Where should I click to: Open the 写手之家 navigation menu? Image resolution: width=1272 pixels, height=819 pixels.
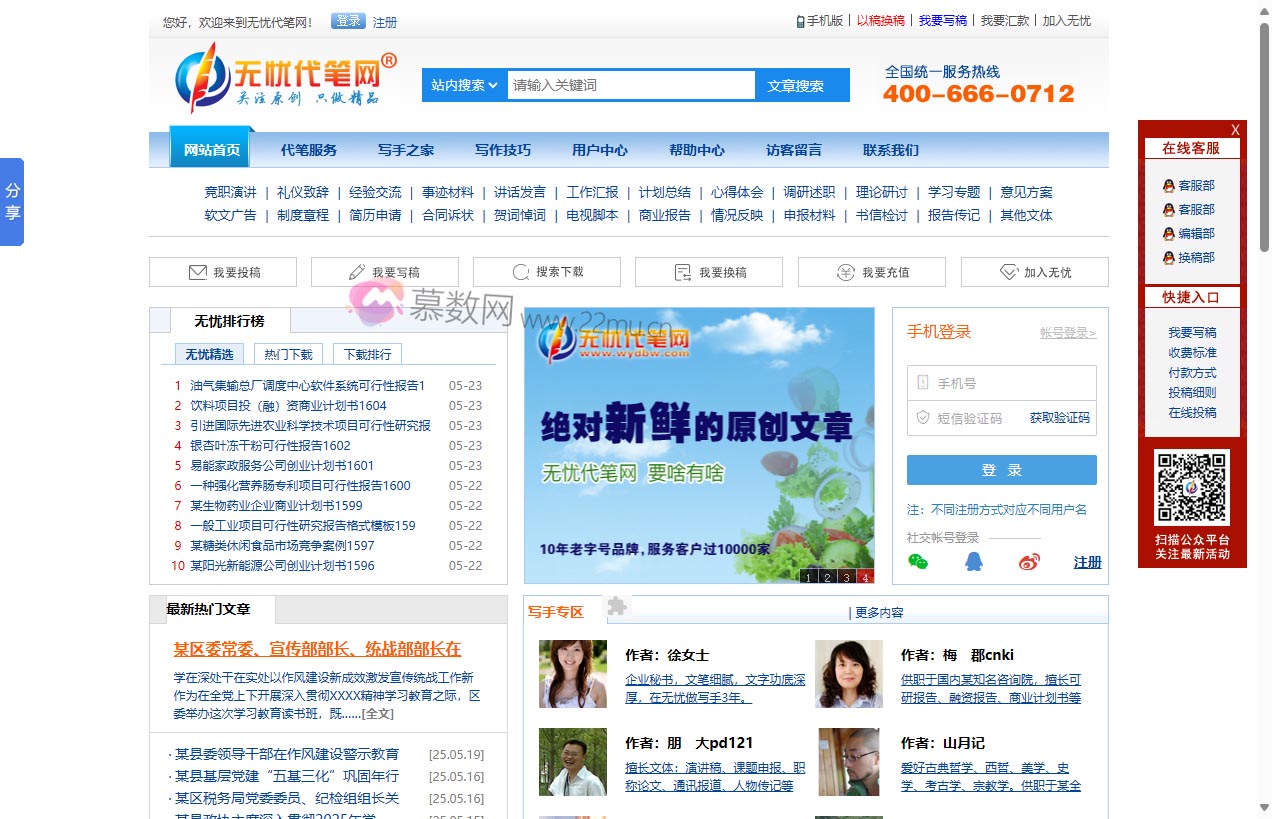click(405, 150)
